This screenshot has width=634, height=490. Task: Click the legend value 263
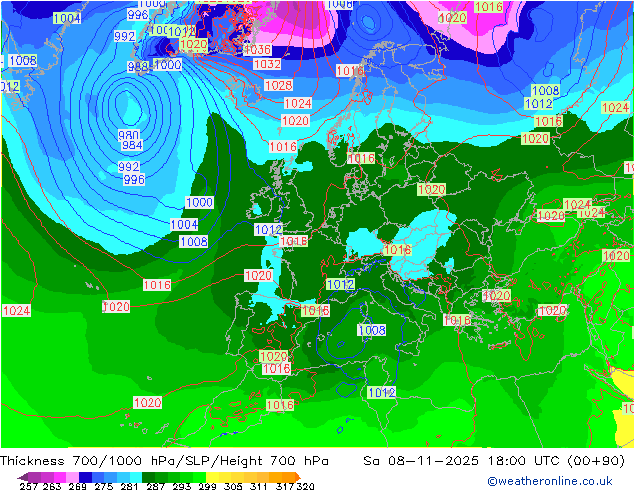[x=52, y=486]
